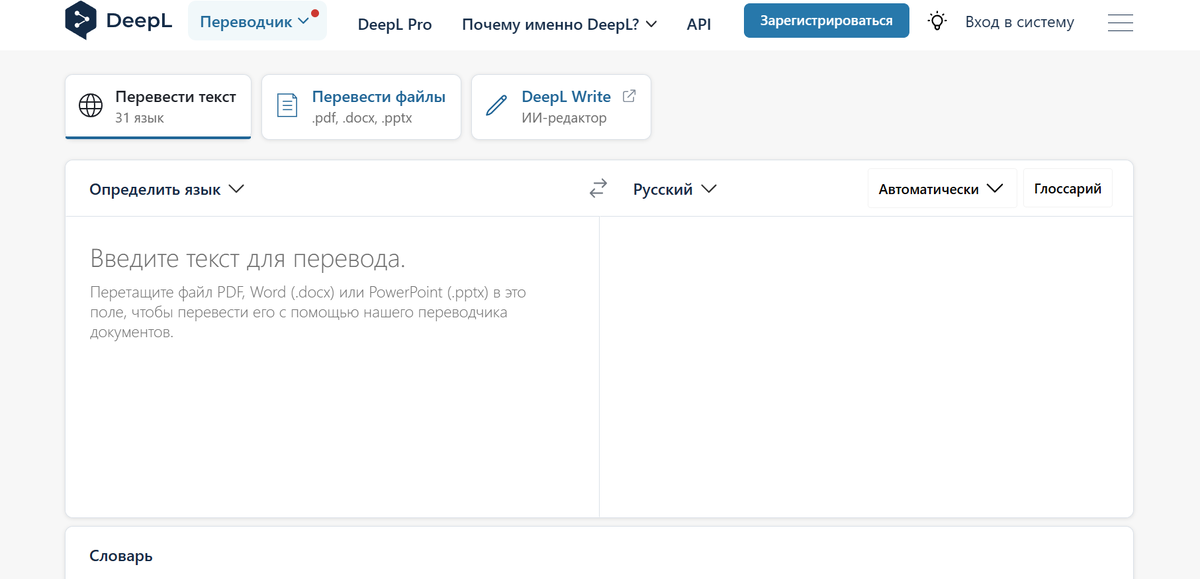Expand the Почему именно DeepL? menu
Screen dimensions: 1200x579
coord(560,23)
